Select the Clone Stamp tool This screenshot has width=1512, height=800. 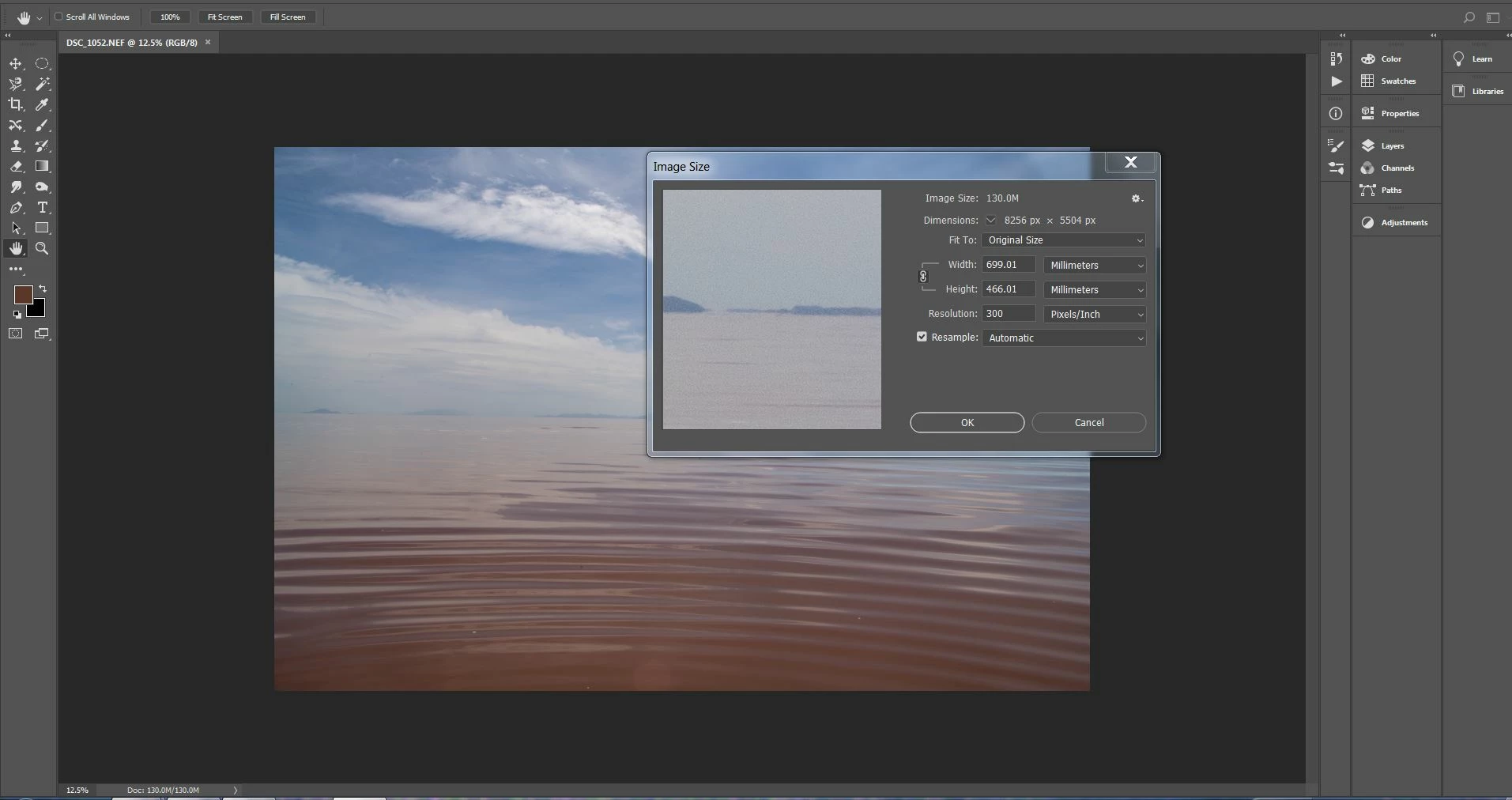(16, 145)
